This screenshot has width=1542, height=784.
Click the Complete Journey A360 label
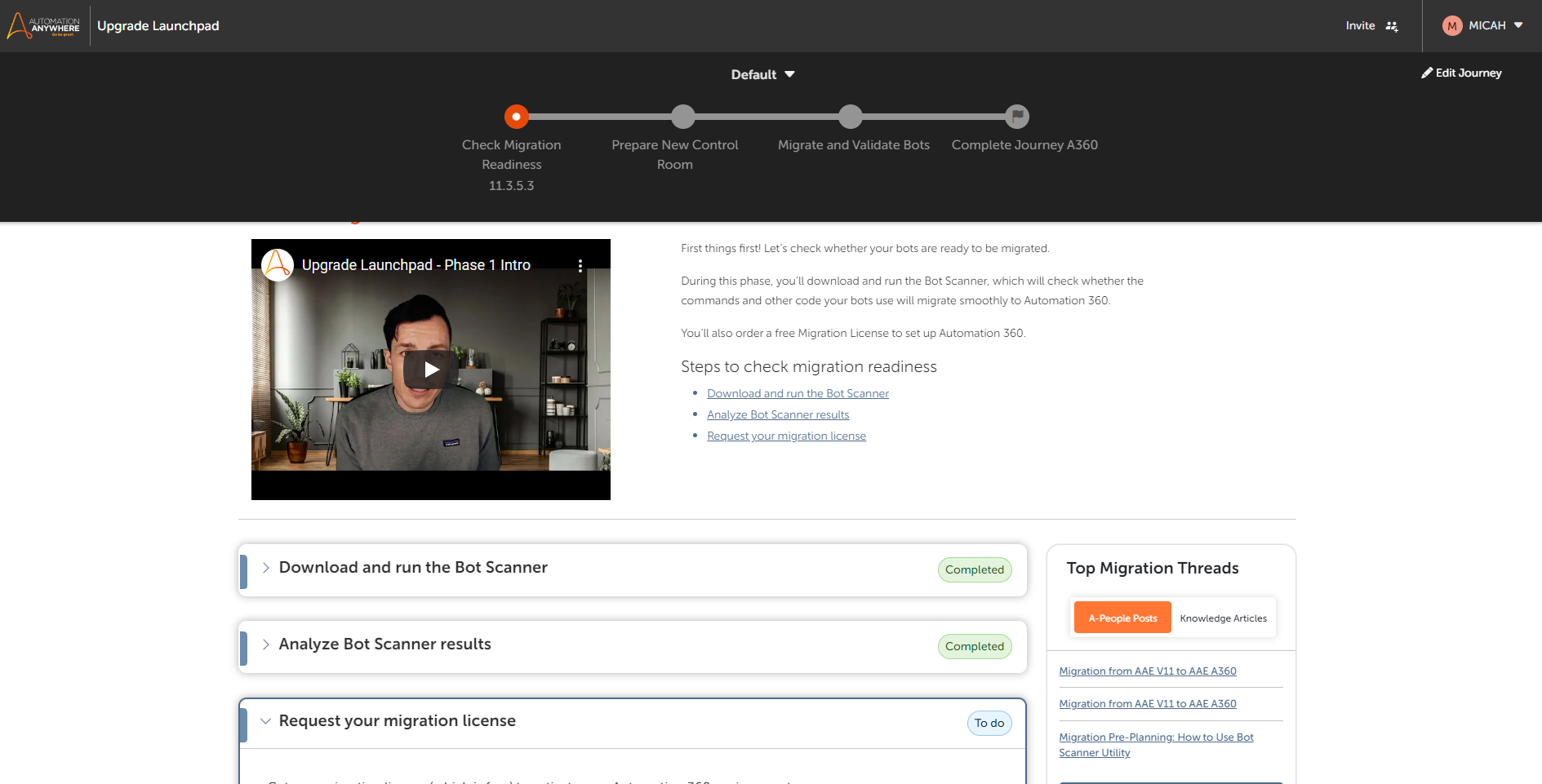click(1024, 145)
